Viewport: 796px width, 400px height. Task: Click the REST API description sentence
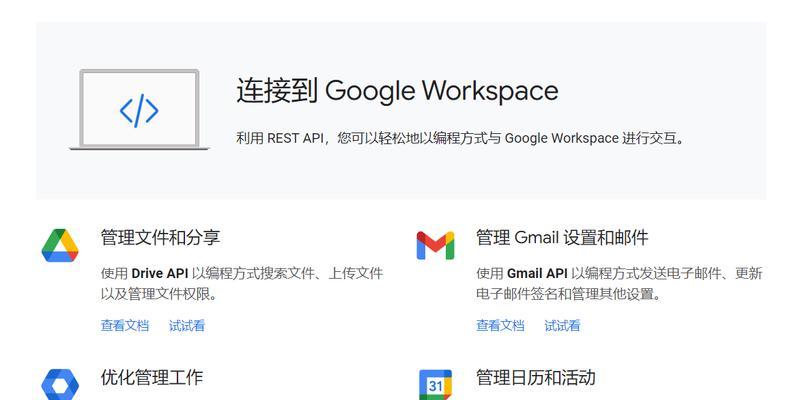point(461,138)
